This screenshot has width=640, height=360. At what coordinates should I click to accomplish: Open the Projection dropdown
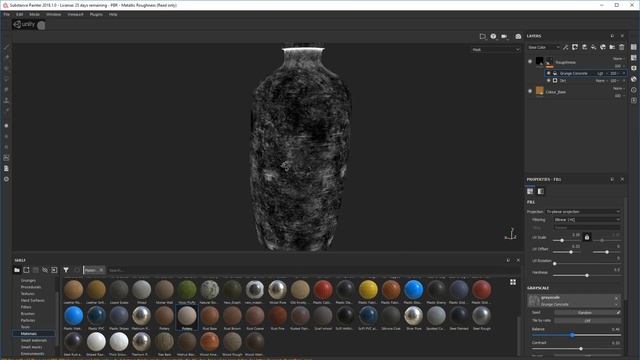coord(583,212)
